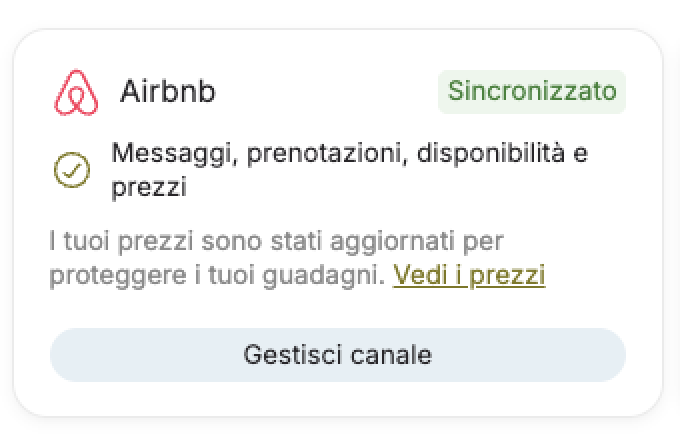Viewport: 680px width, 434px height.
Task: Open the Vedi i prezzi link
Action: 469,275
